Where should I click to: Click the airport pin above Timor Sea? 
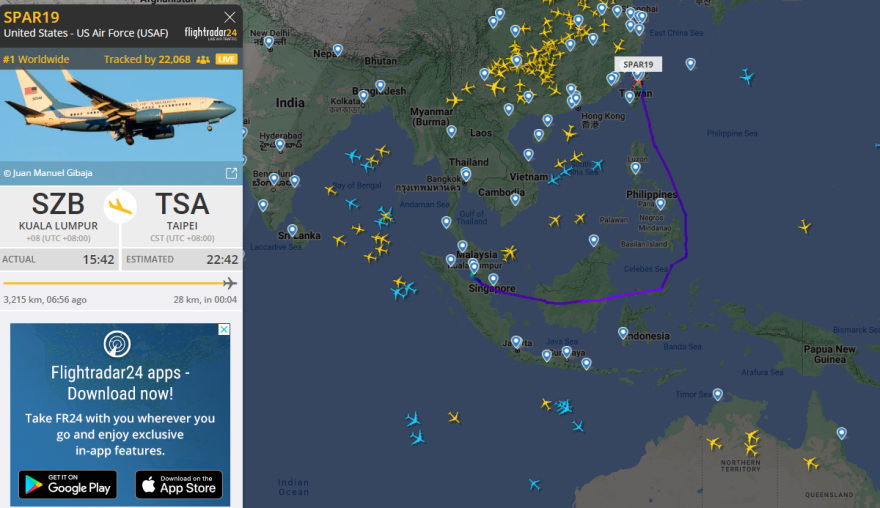[x=717, y=393]
